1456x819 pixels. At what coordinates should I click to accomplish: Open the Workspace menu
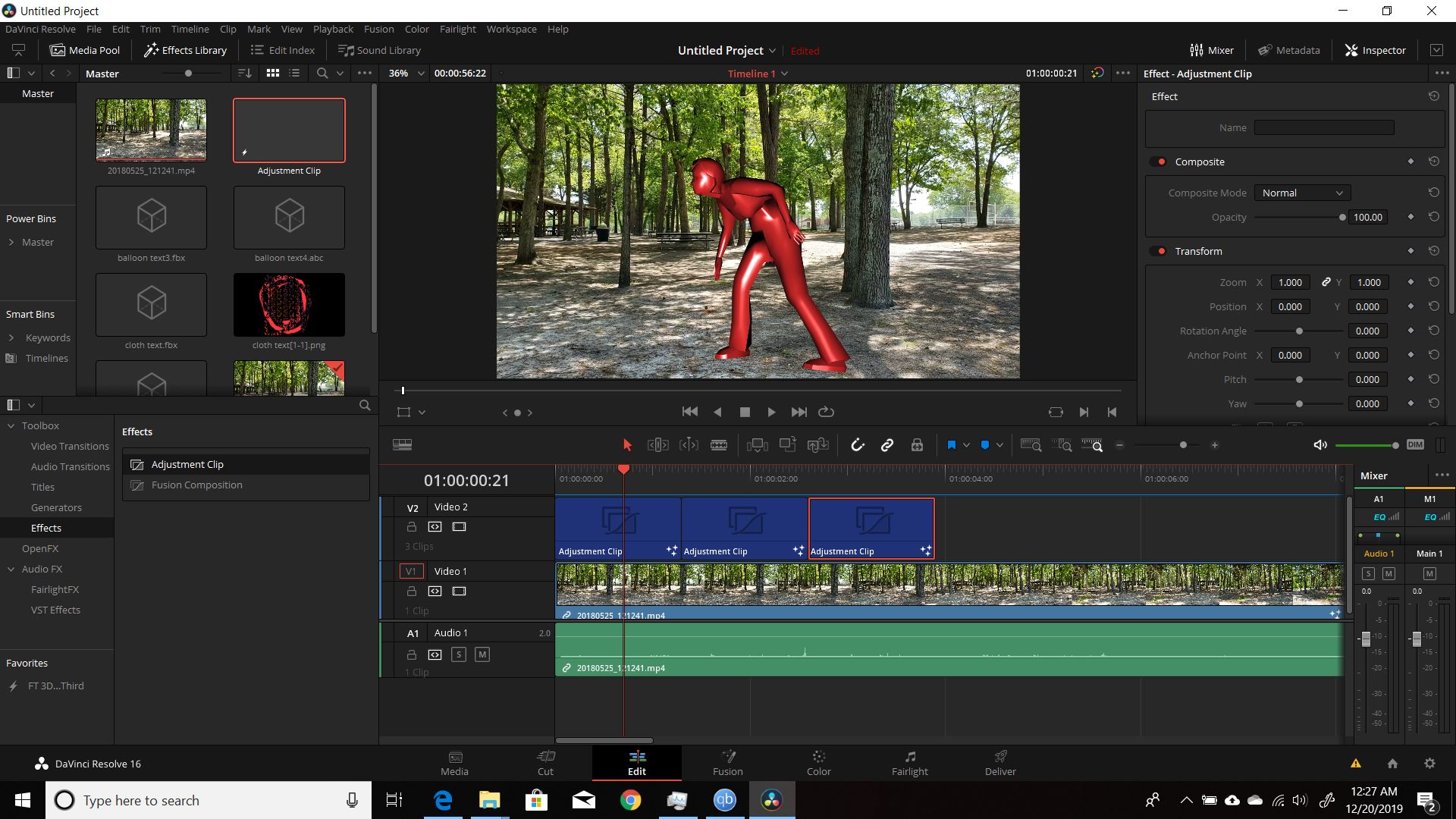(511, 29)
